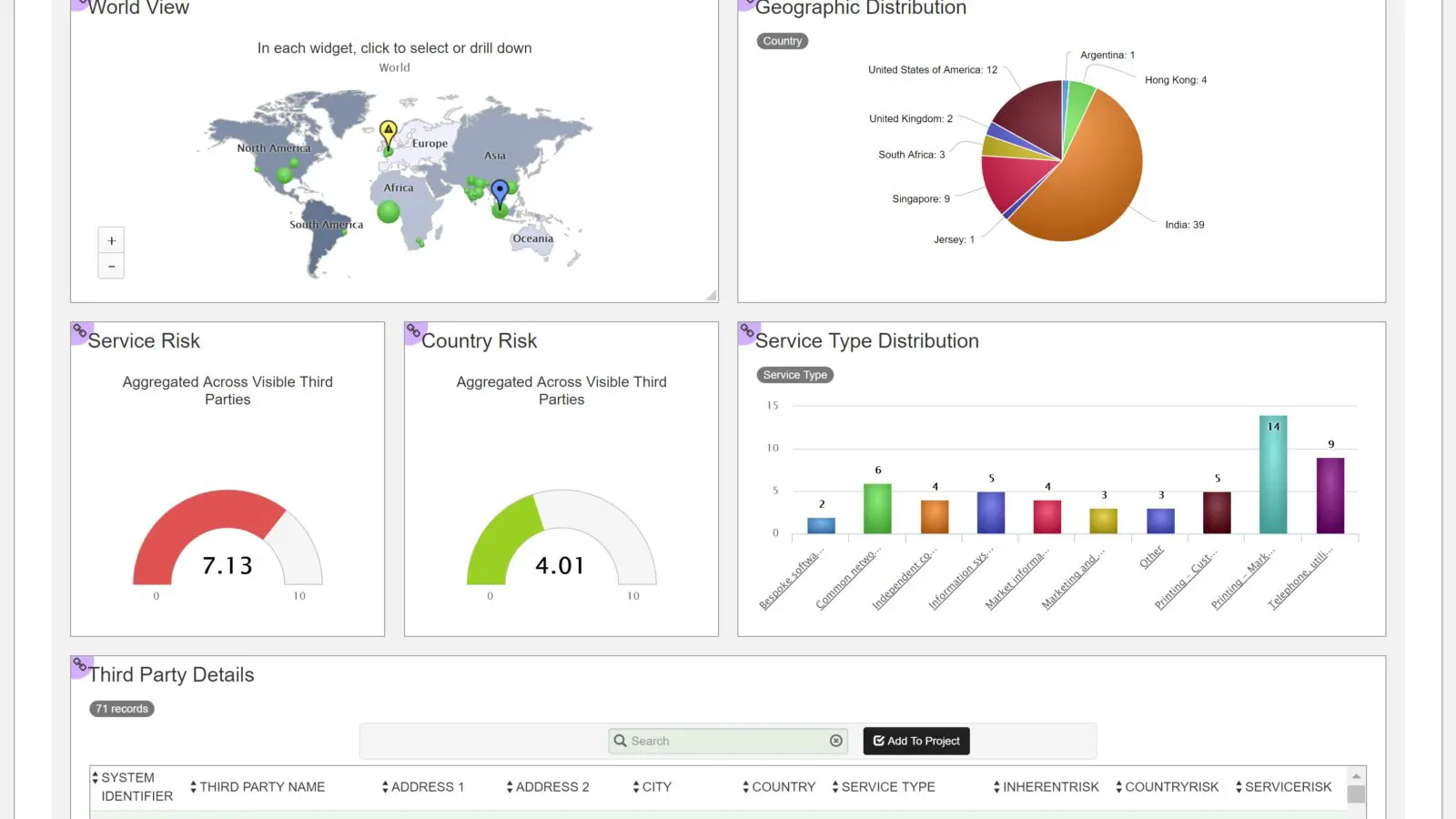The image size is (1456, 819).
Task: Click the blue location pin in Asia
Action: pyautogui.click(x=500, y=191)
